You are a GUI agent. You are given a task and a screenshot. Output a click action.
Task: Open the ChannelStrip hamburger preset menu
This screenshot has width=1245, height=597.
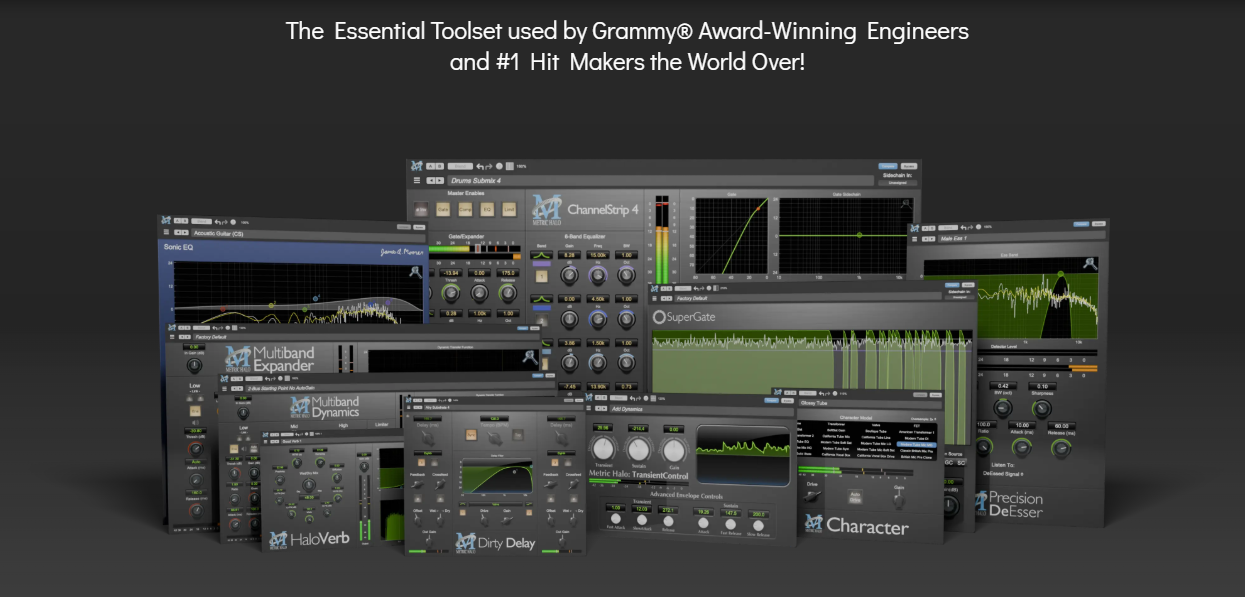coord(416,181)
